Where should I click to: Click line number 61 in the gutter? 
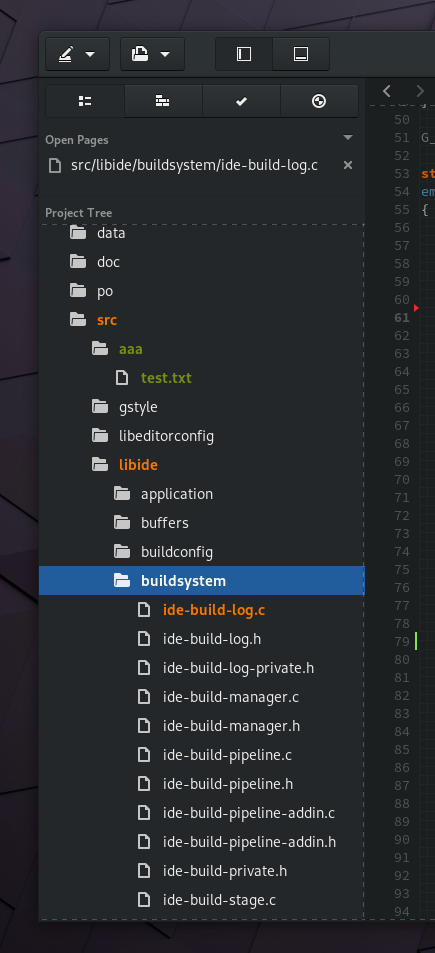[402, 317]
